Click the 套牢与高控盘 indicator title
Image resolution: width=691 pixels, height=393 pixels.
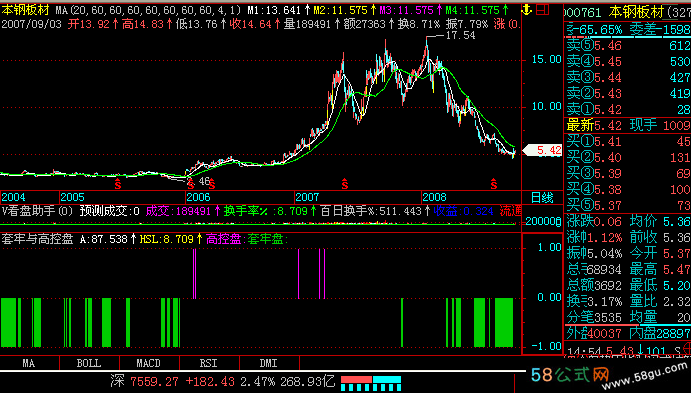37,239
